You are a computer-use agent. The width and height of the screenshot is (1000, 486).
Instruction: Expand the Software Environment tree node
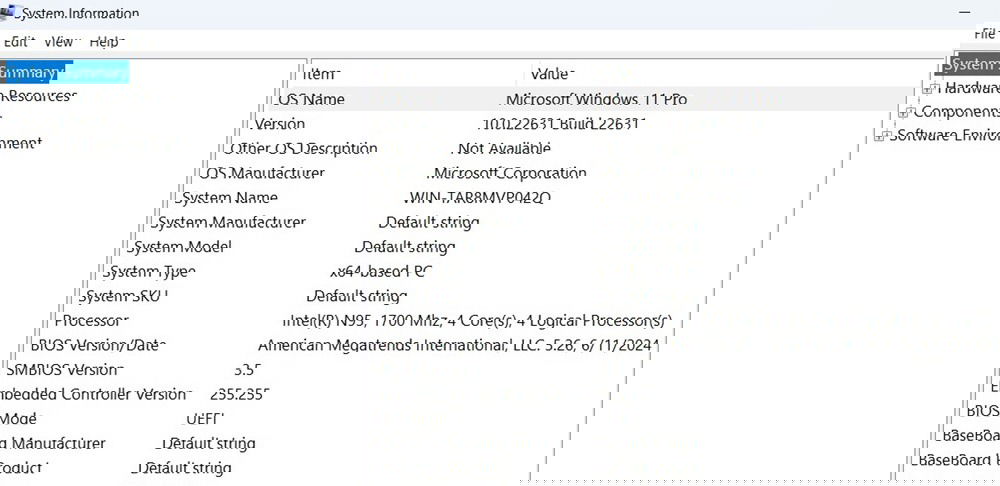[x=881, y=135]
